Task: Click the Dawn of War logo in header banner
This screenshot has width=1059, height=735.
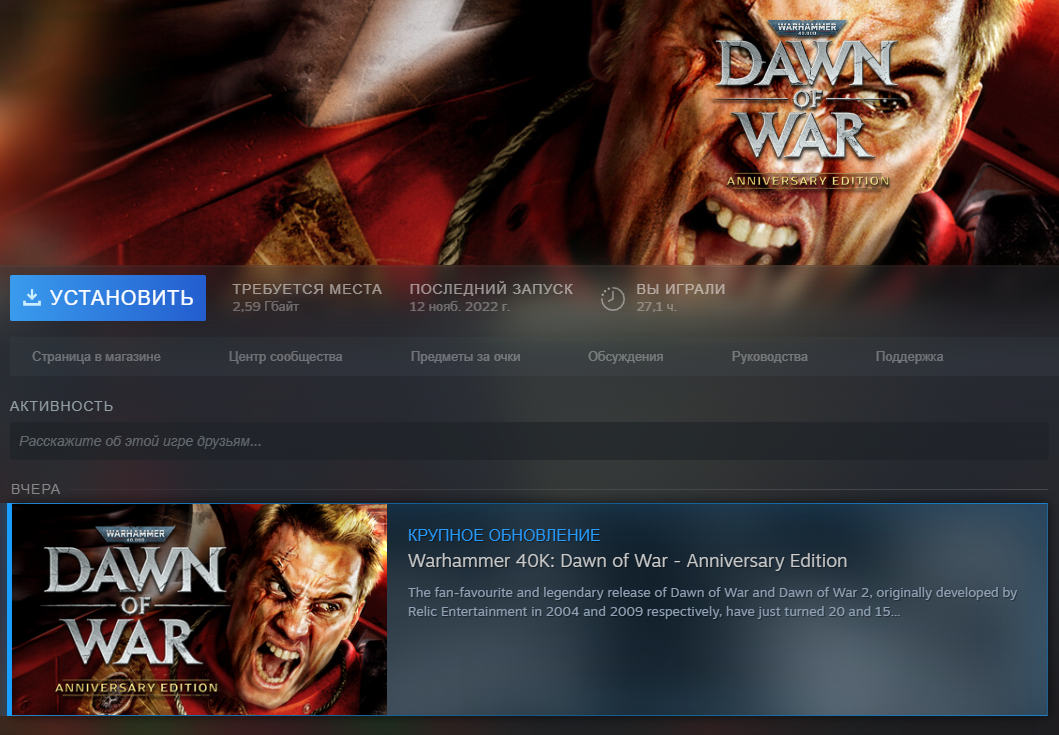Action: pyautogui.click(x=807, y=104)
